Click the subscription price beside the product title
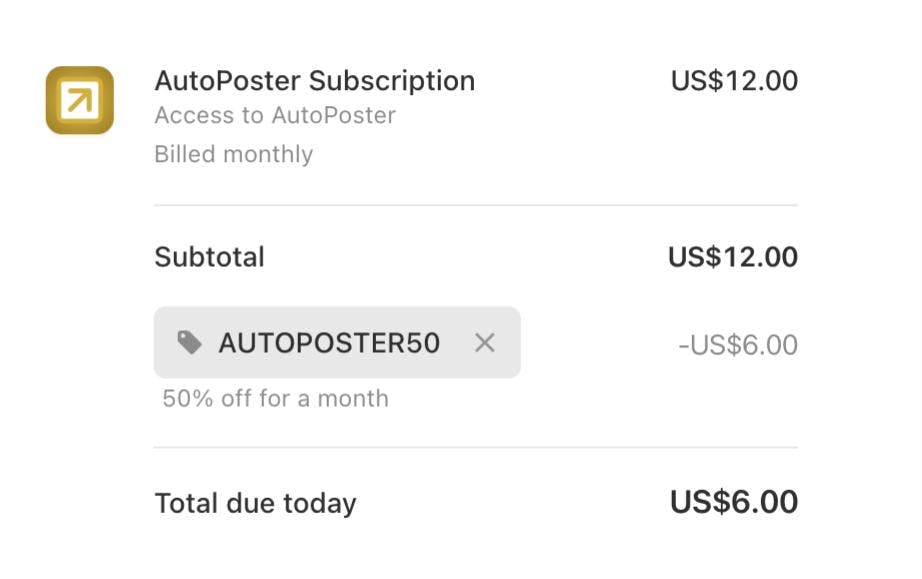 coord(734,81)
